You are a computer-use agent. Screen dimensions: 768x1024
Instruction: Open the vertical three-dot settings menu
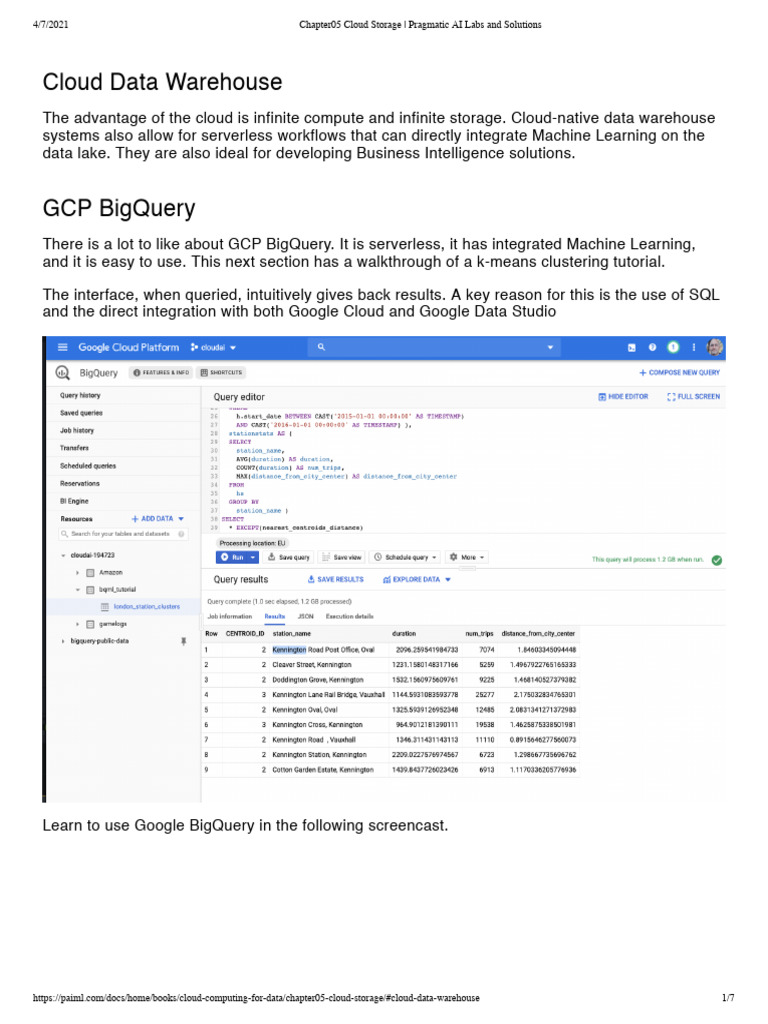pos(694,347)
